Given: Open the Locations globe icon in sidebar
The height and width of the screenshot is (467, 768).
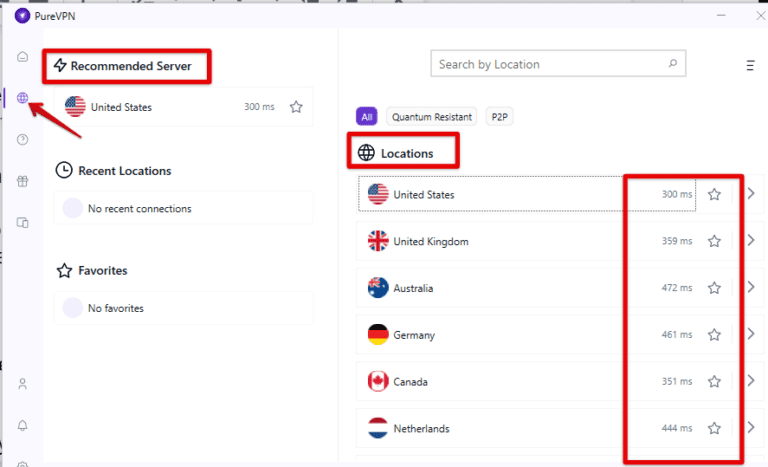Looking at the screenshot, I should point(22,98).
